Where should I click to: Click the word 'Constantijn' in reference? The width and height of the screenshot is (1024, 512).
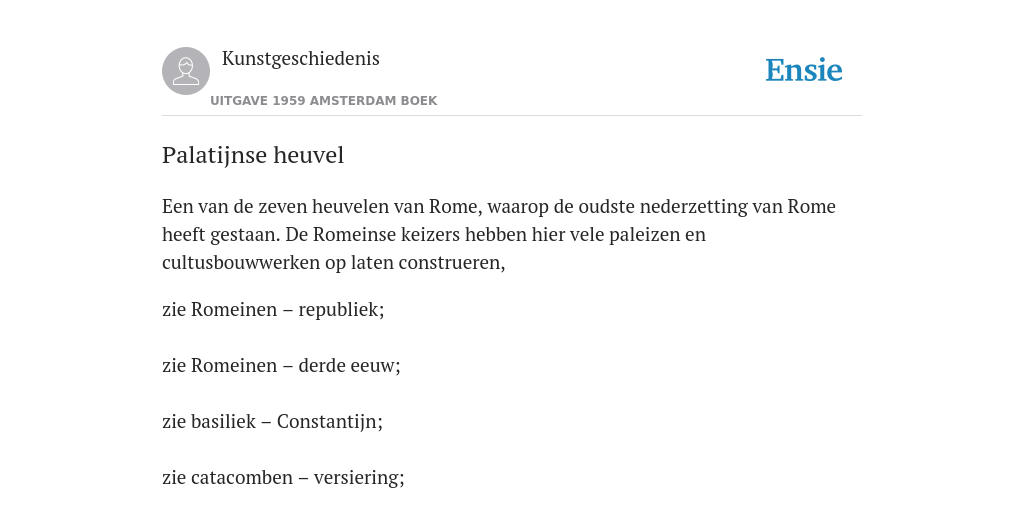click(329, 421)
